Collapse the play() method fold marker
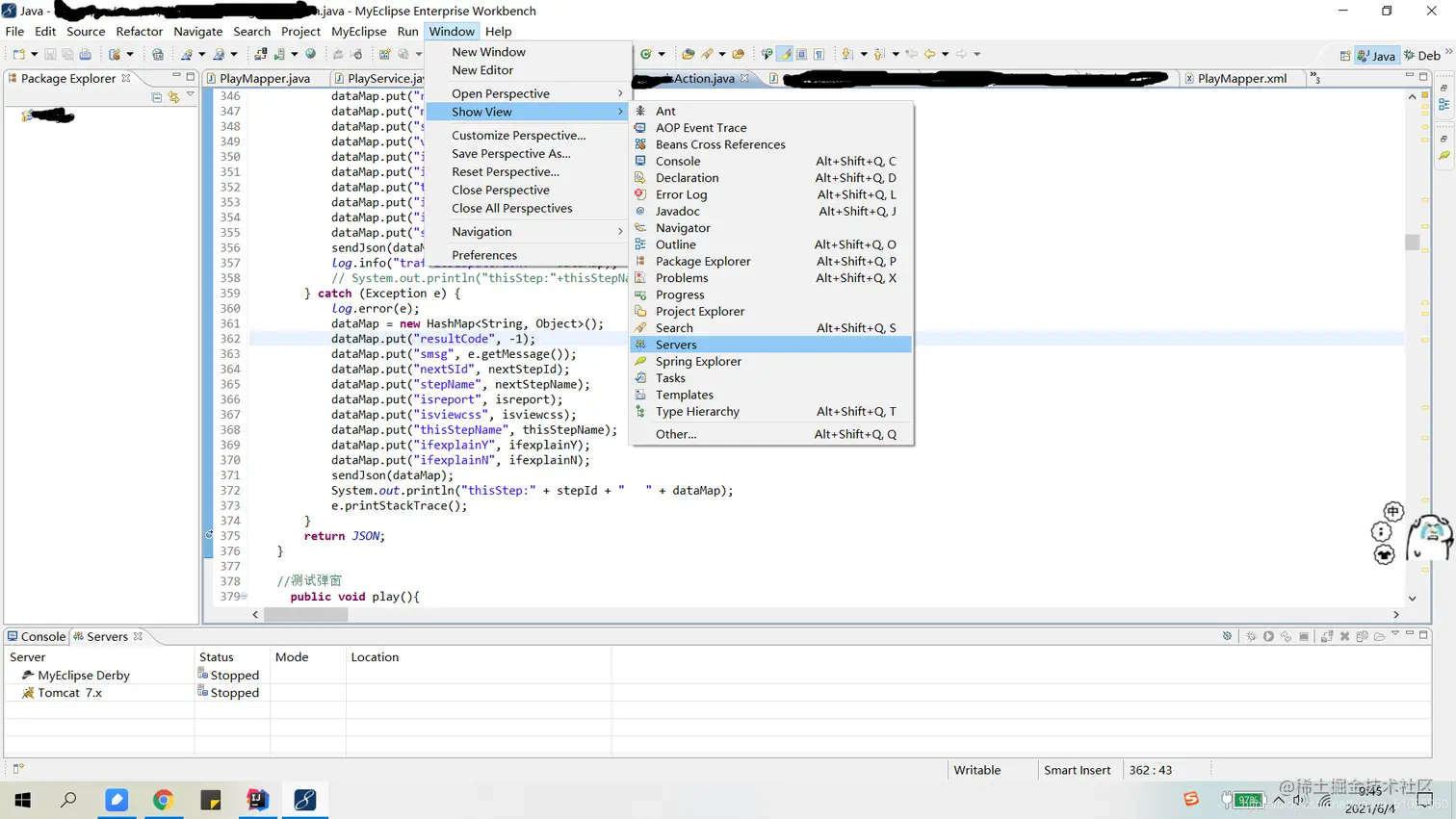This screenshot has width=1456, height=819. point(244,597)
